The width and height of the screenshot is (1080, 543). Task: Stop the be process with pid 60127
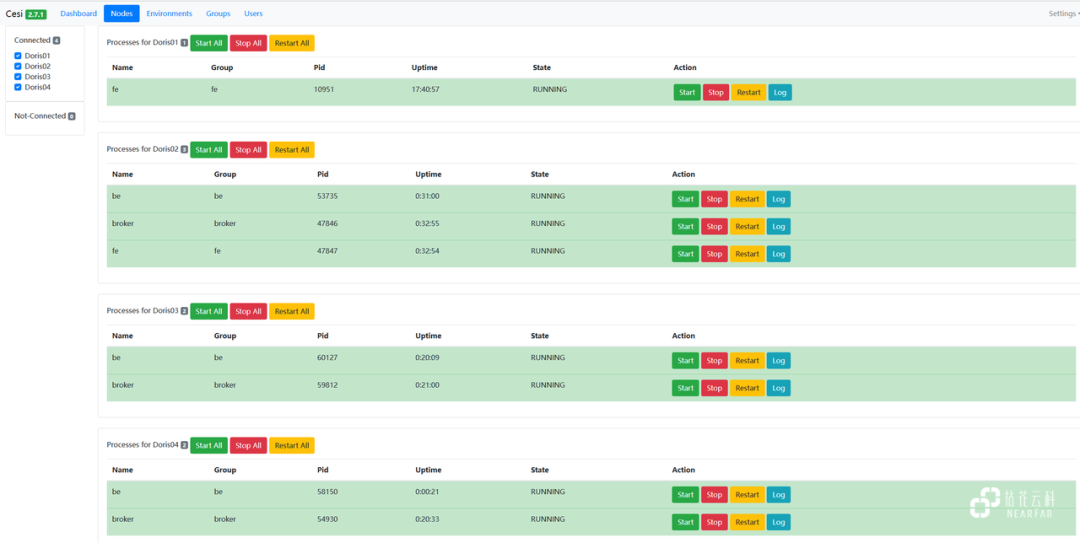click(714, 360)
